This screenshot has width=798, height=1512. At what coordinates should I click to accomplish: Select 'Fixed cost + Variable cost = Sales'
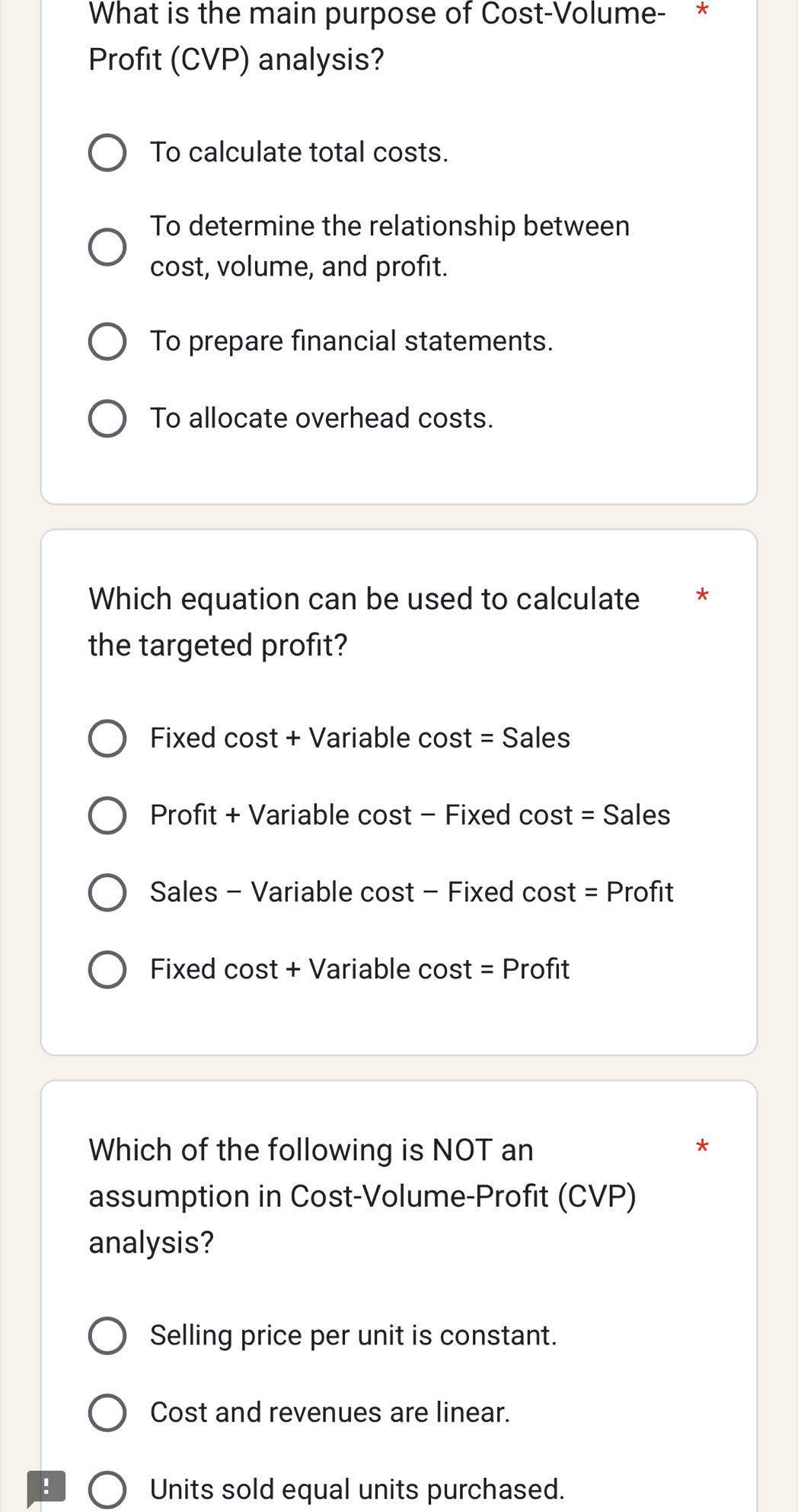coord(107,738)
